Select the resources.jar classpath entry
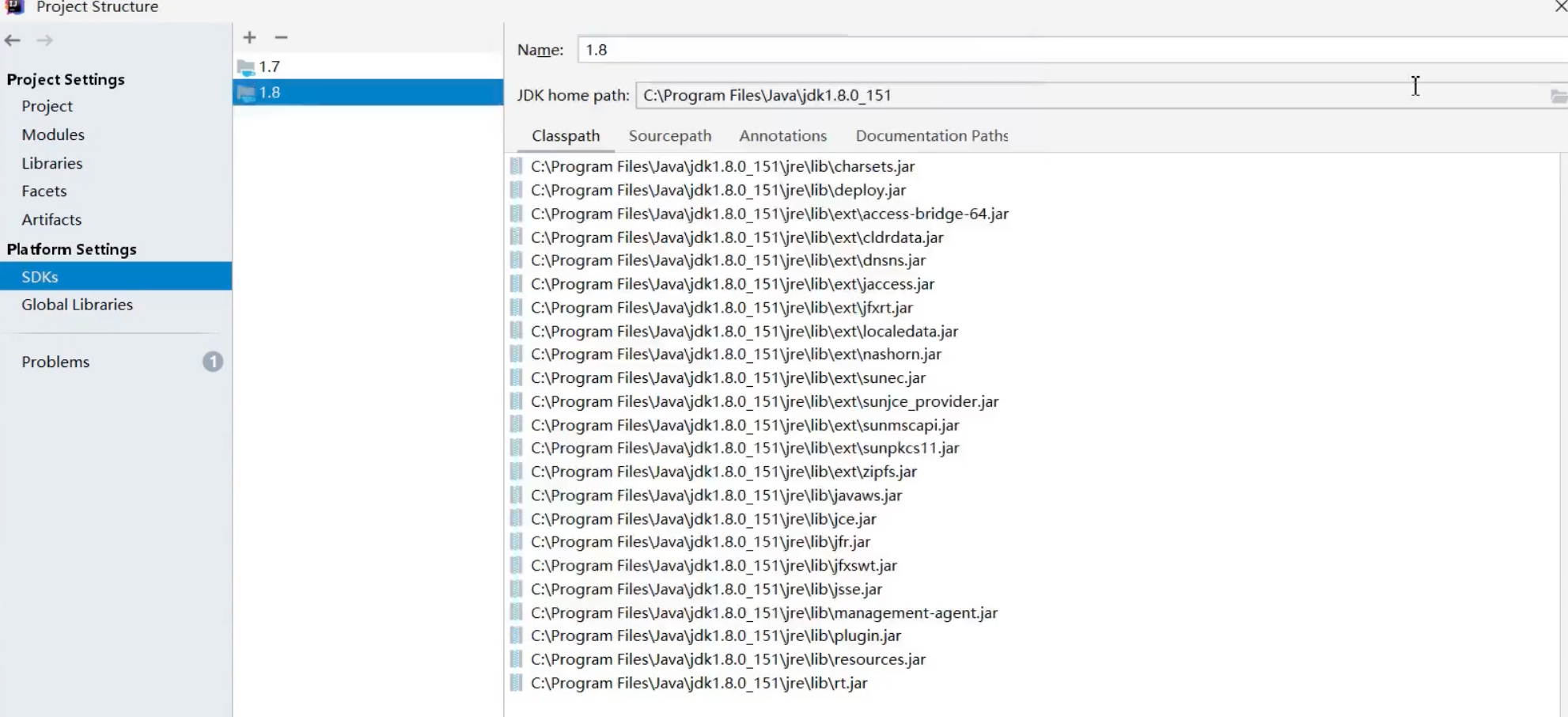1568x717 pixels. click(x=728, y=659)
